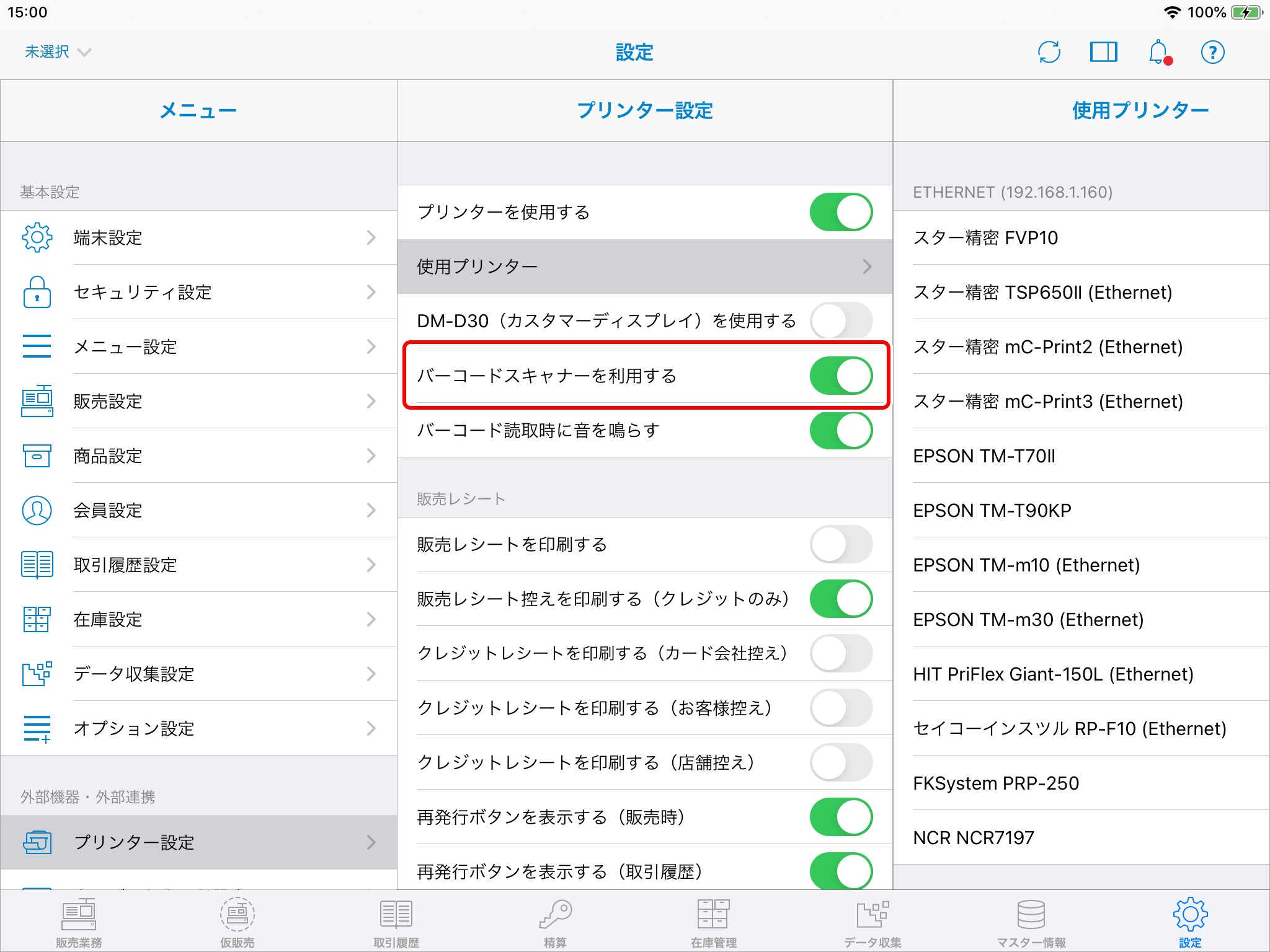The width and height of the screenshot is (1270, 952).
Task: Click the shelf icon beside 在庫設定
Action: (x=37, y=619)
